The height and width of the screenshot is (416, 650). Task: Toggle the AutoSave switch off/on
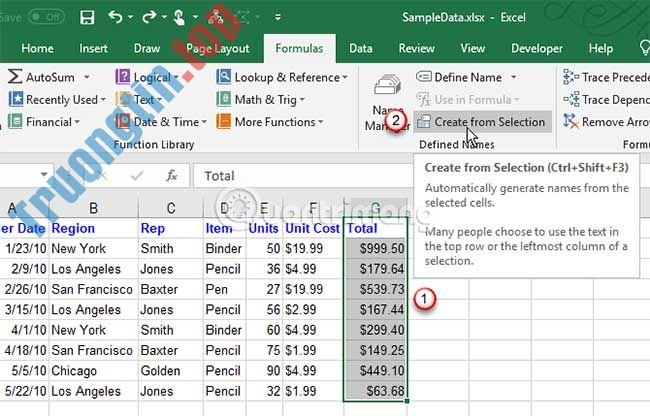[46, 17]
